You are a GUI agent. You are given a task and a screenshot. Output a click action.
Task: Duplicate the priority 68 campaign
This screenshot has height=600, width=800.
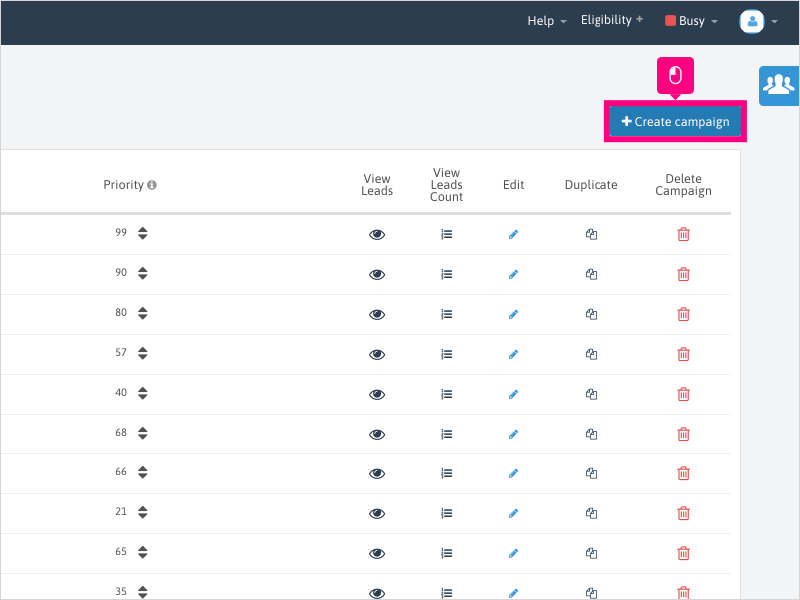point(591,434)
